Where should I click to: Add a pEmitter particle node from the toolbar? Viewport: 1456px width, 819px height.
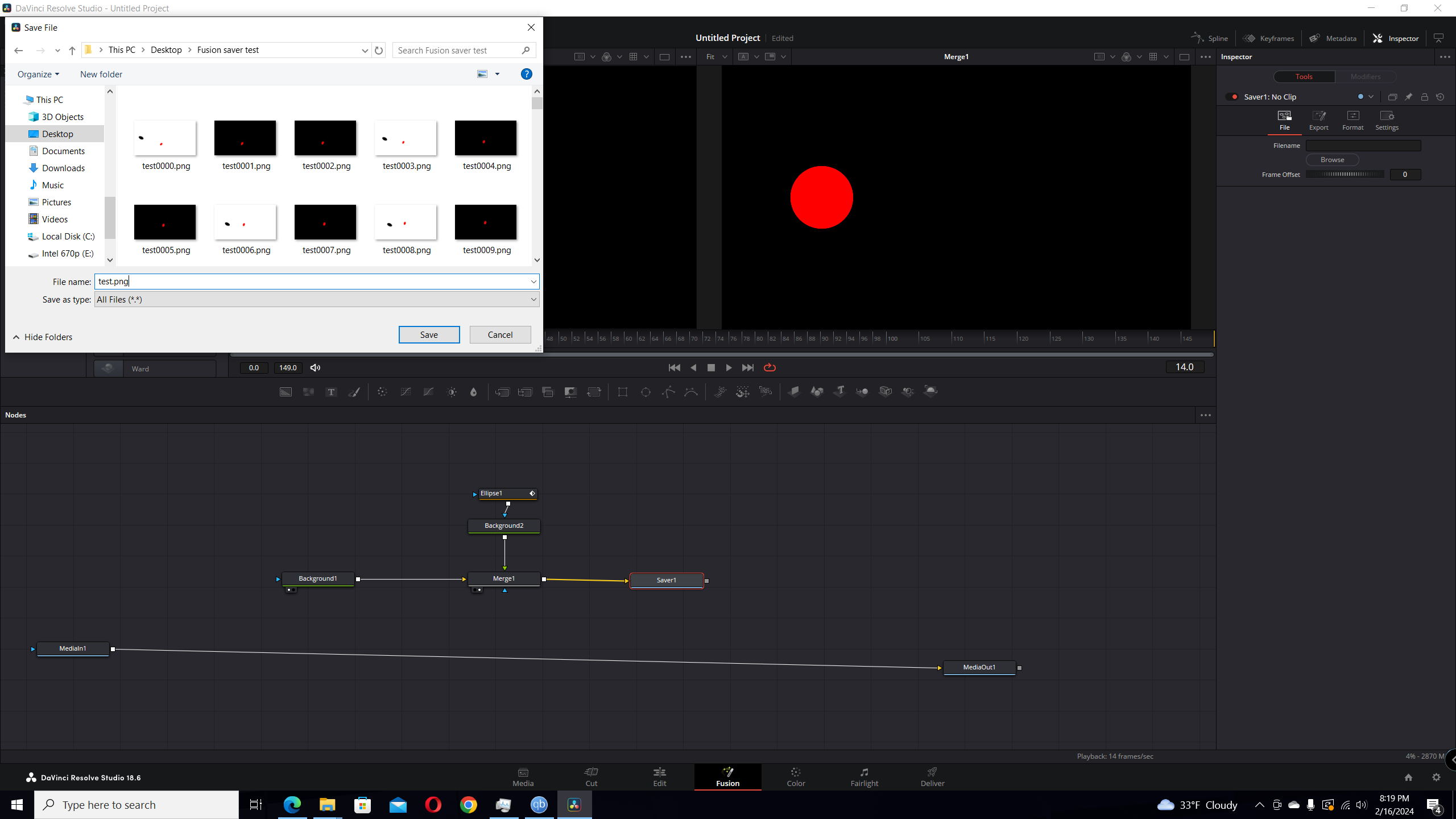[720, 392]
